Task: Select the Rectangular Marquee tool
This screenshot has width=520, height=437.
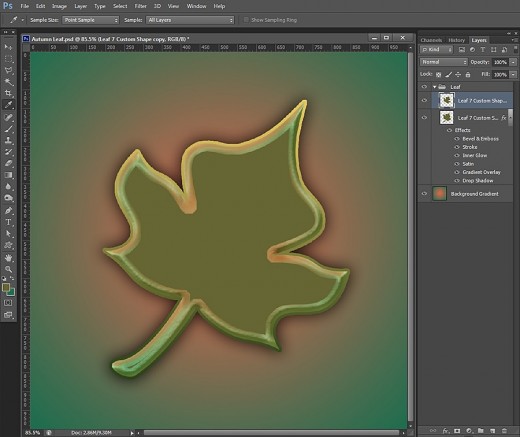Action: [8, 59]
